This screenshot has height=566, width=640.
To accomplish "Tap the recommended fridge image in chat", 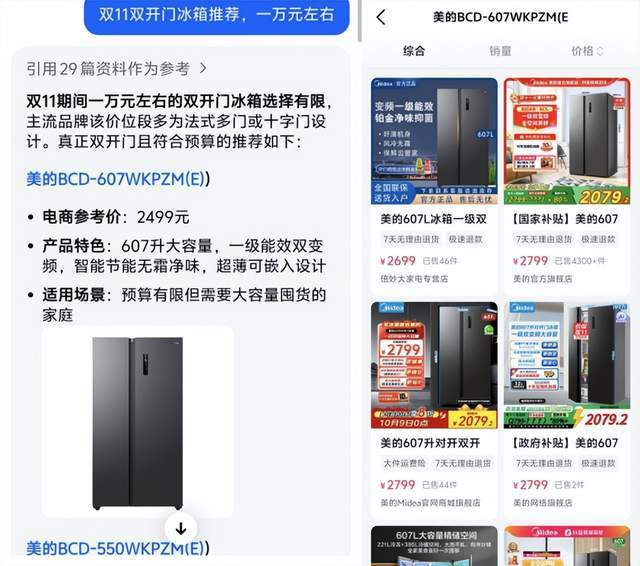I will (138, 422).
